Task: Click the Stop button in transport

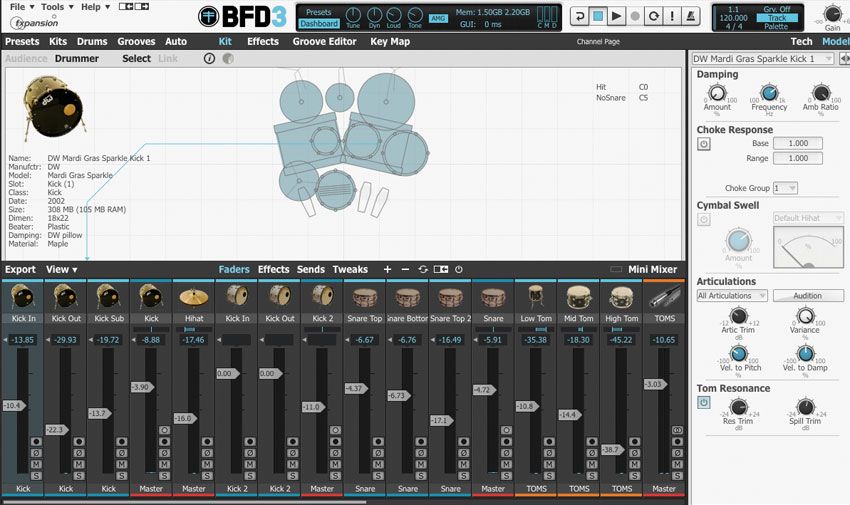Action: [598, 16]
